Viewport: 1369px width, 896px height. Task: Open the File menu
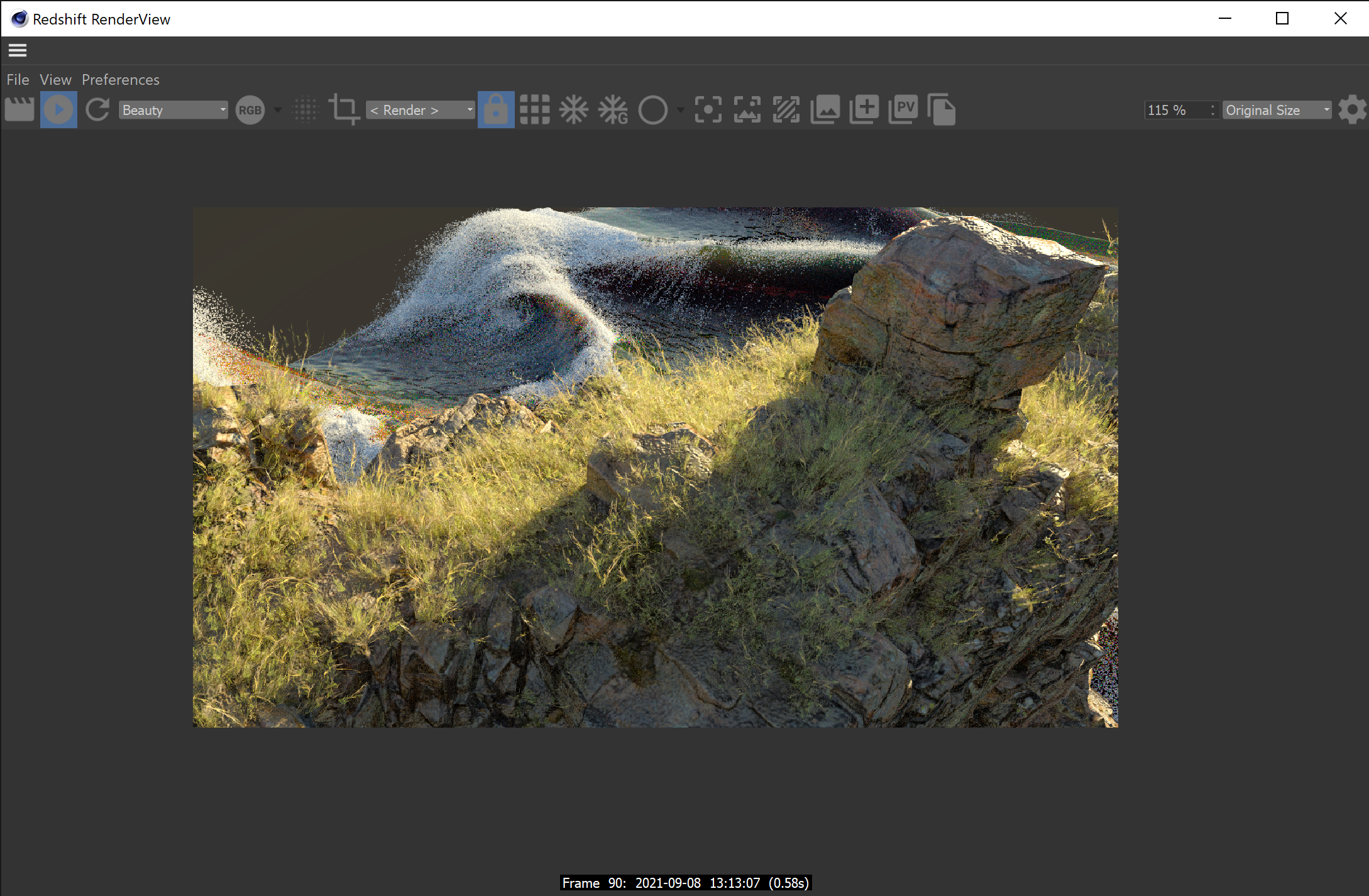pos(18,80)
